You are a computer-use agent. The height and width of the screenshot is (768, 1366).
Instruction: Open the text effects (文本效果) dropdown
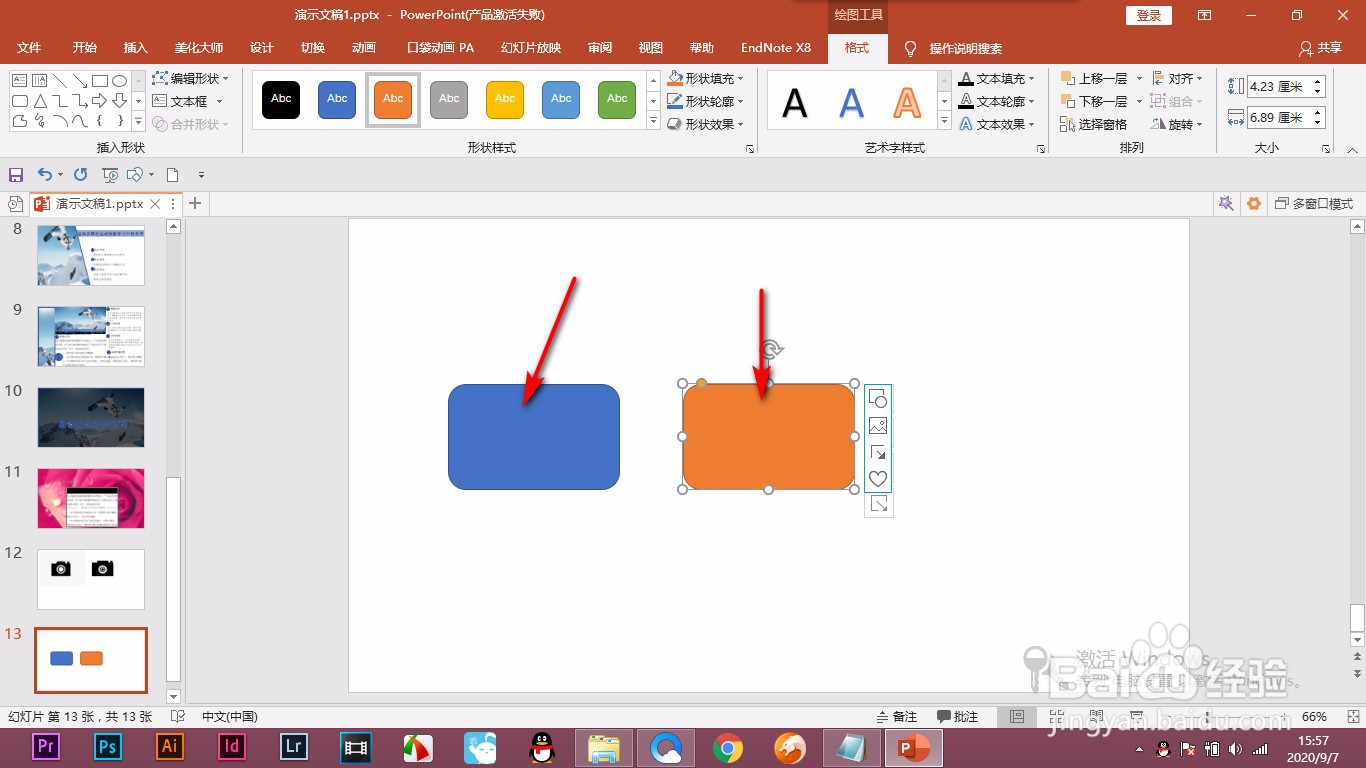[997, 124]
